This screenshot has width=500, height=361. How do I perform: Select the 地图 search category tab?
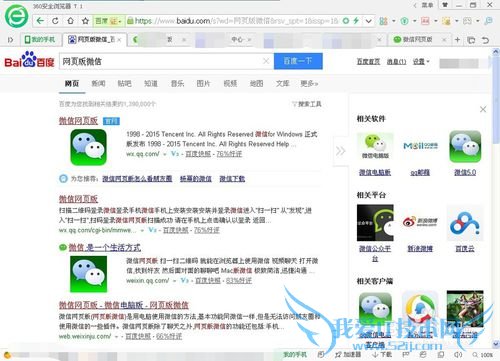pos(256,83)
